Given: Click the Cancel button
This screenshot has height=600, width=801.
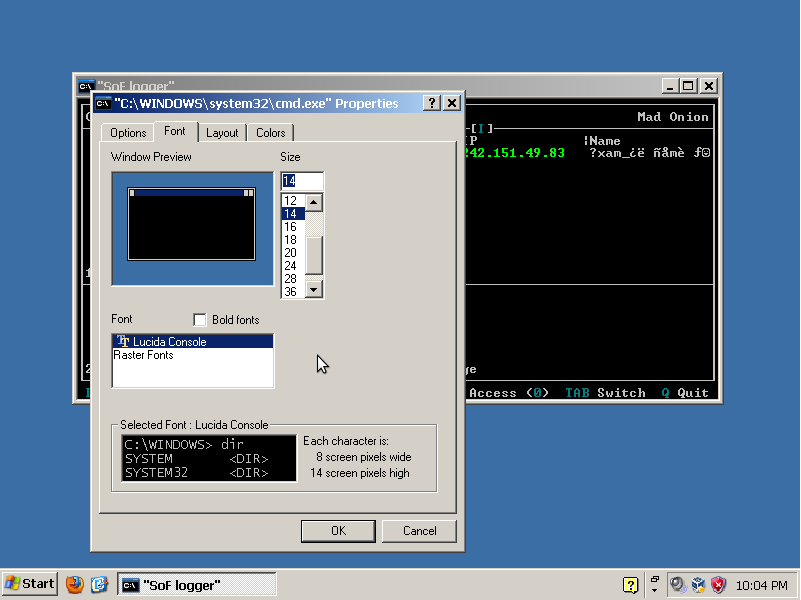Looking at the screenshot, I should [419, 531].
